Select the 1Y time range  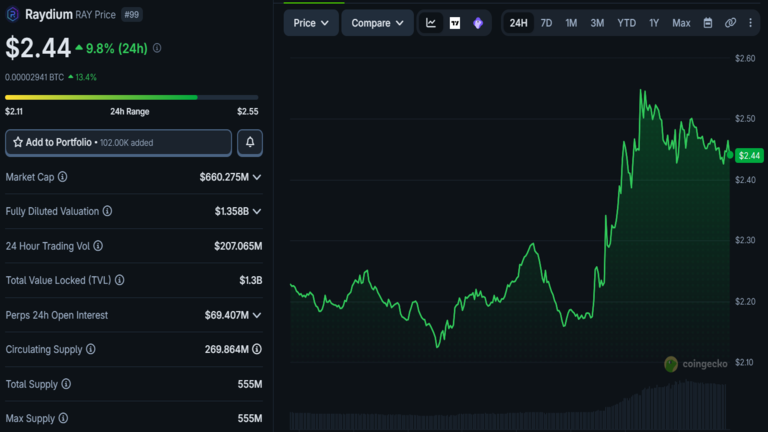click(x=654, y=23)
